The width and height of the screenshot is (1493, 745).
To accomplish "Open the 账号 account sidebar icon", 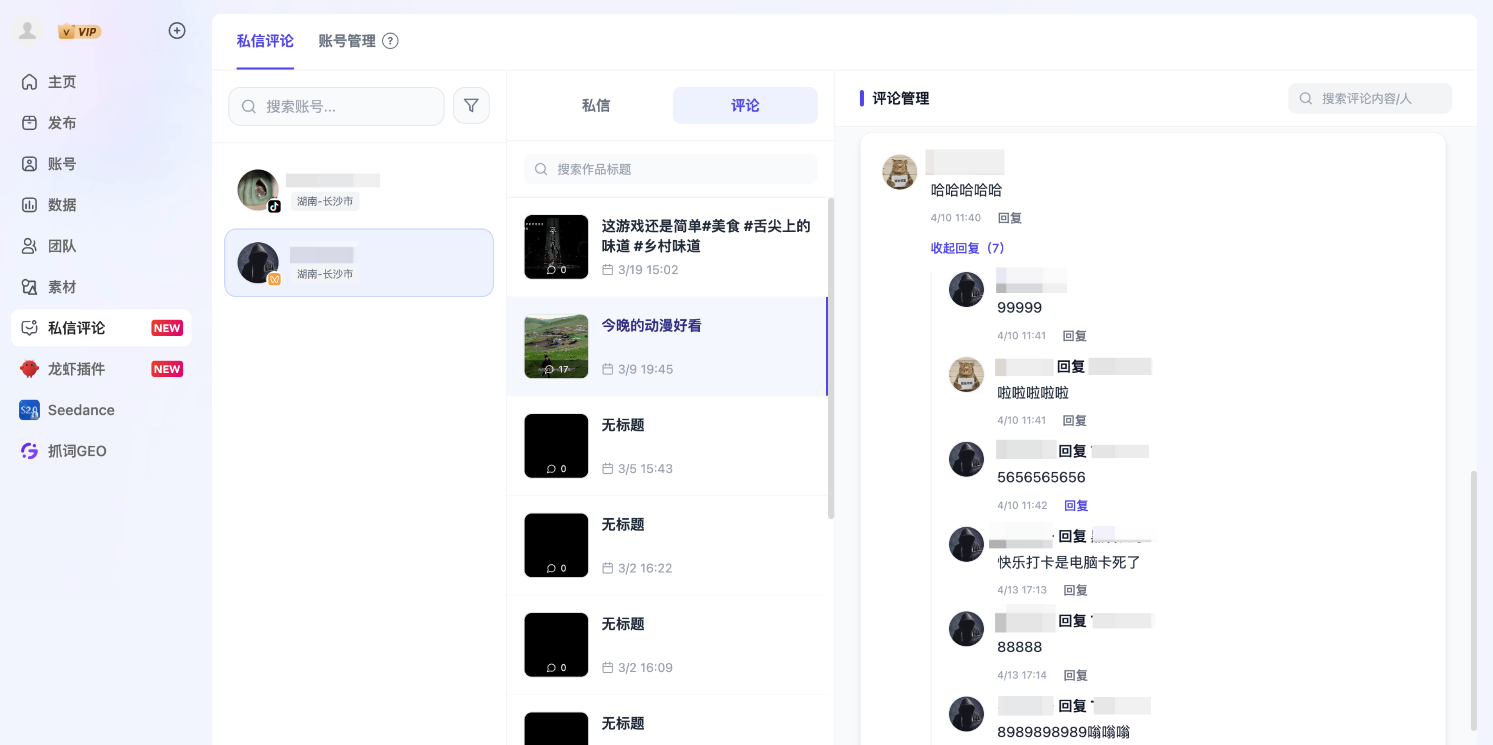I will tap(30, 164).
